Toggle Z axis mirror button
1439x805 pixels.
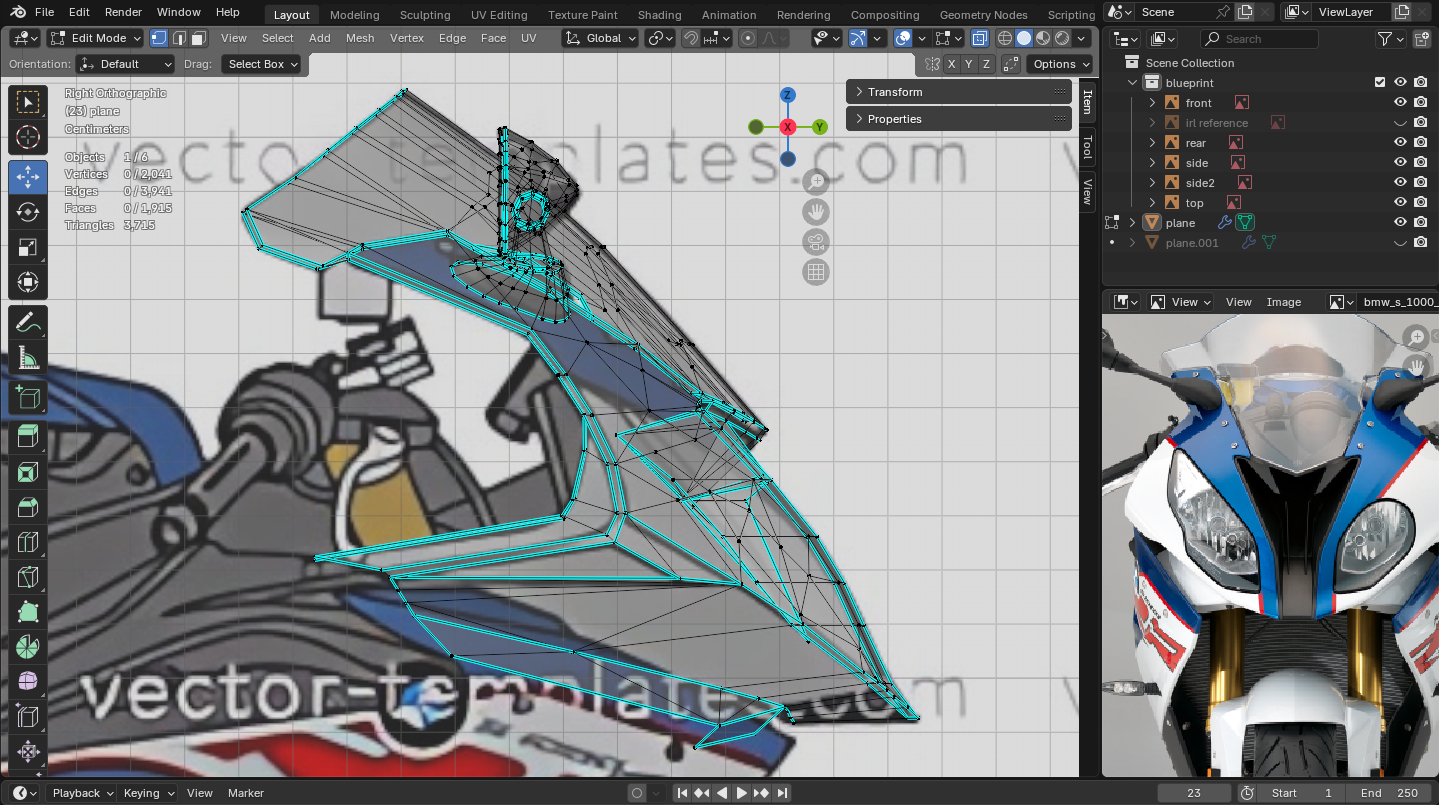987,64
